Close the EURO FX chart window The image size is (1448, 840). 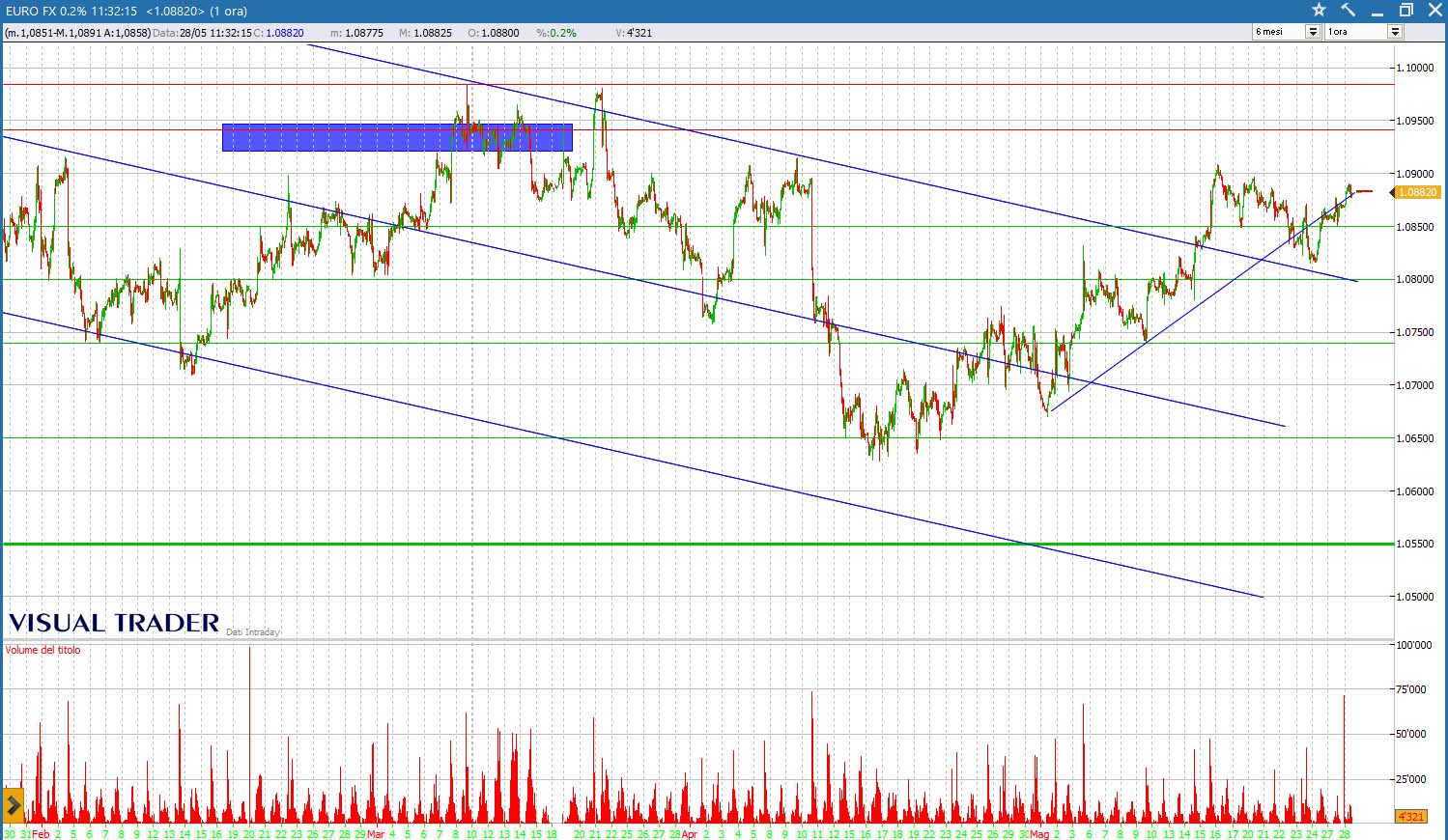(1434, 10)
